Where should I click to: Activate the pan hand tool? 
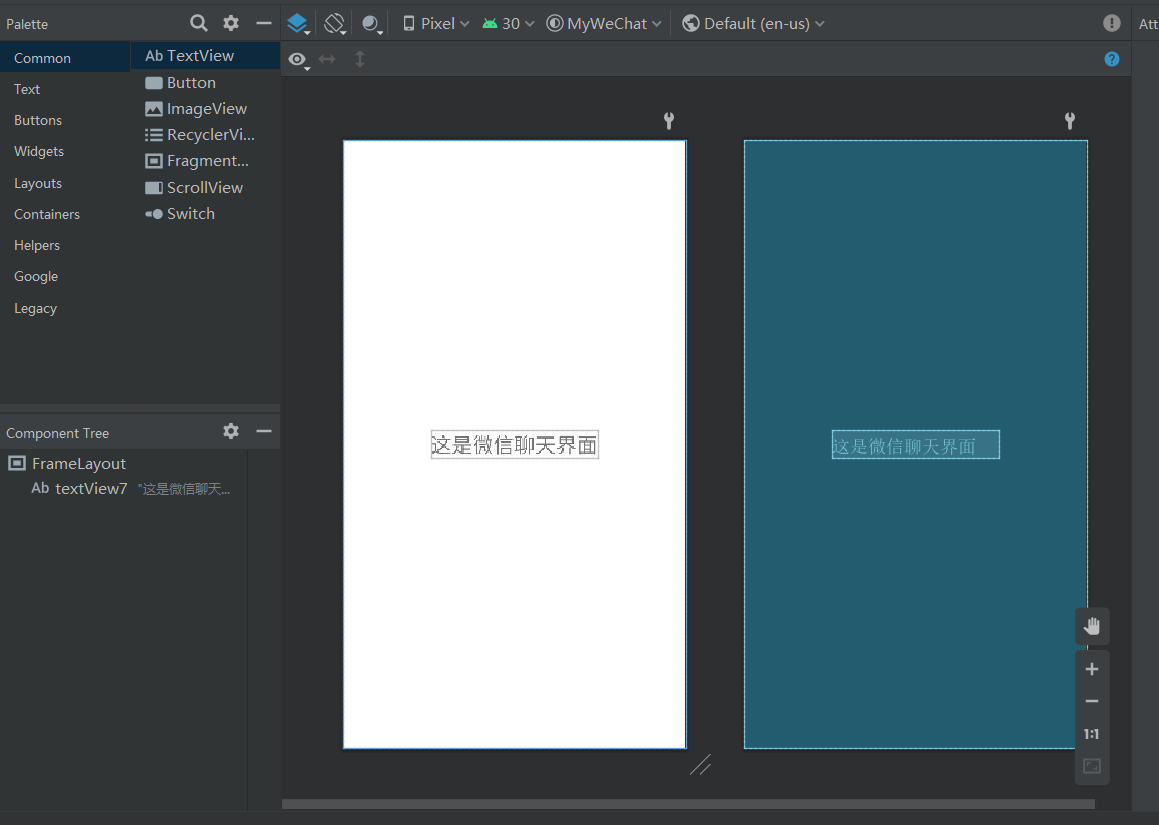[x=1092, y=626]
